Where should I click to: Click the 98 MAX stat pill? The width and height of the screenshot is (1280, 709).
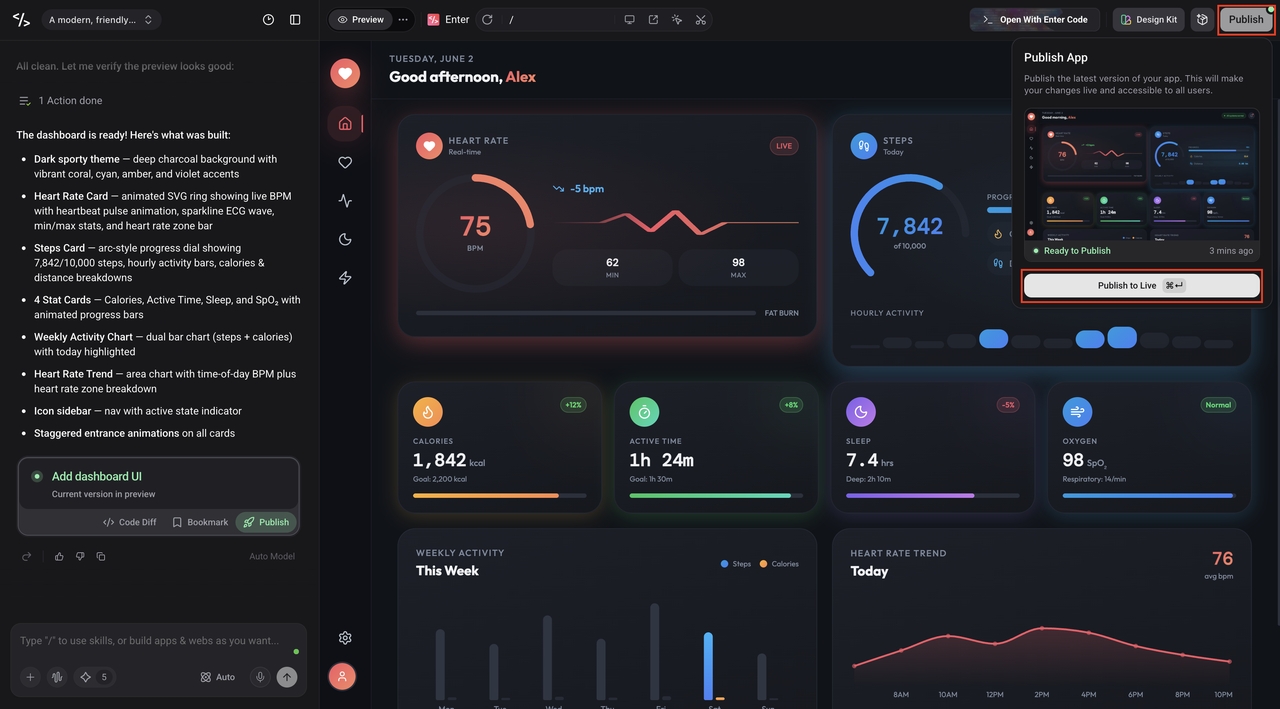tap(738, 267)
